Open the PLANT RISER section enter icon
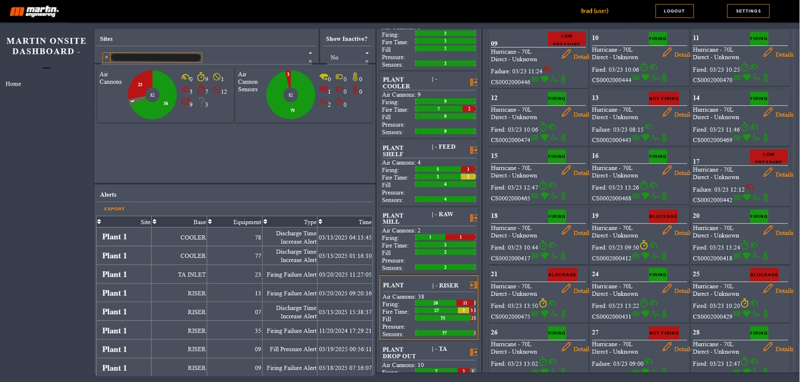This screenshot has width=800, height=382. (x=473, y=286)
